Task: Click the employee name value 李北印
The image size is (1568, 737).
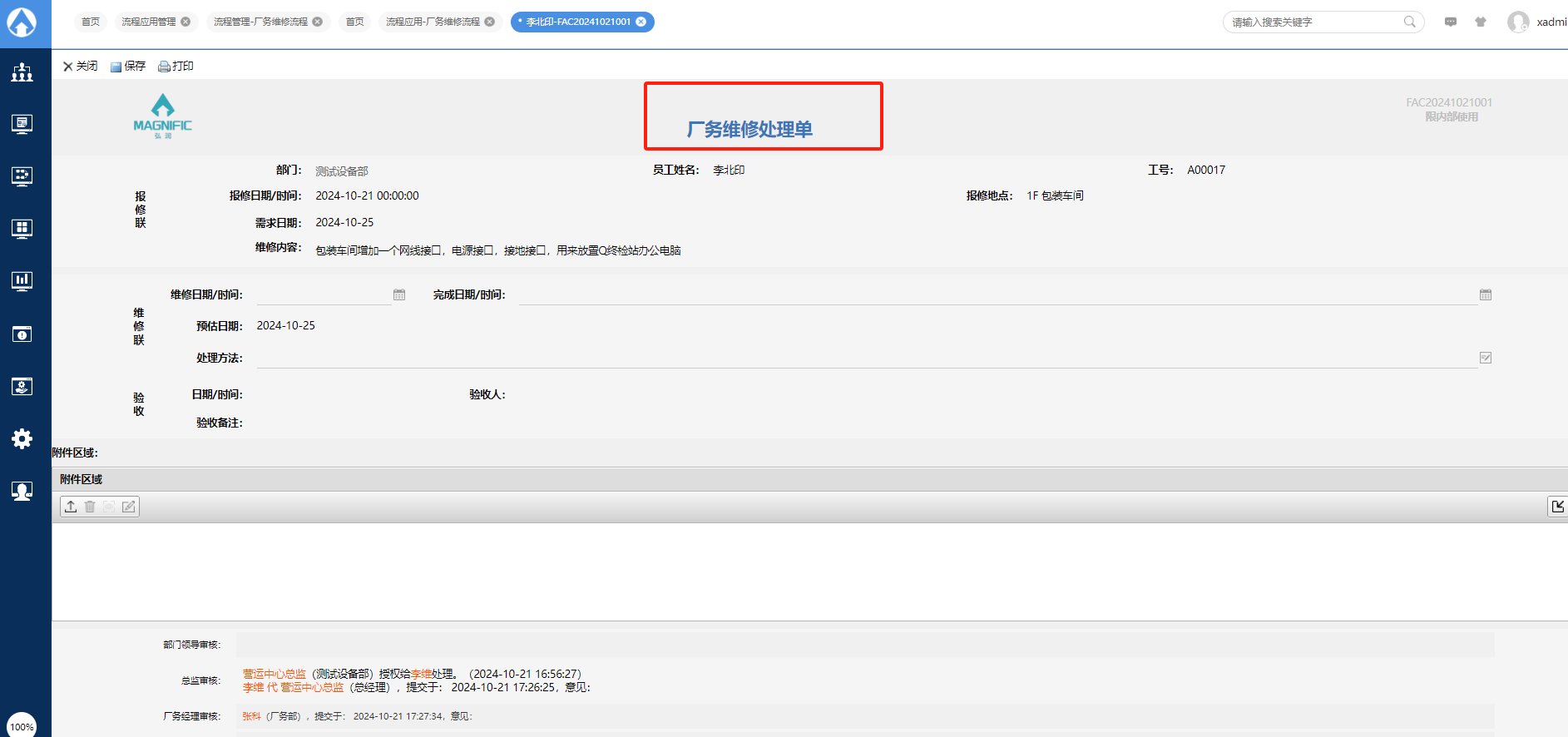Action: tap(729, 170)
